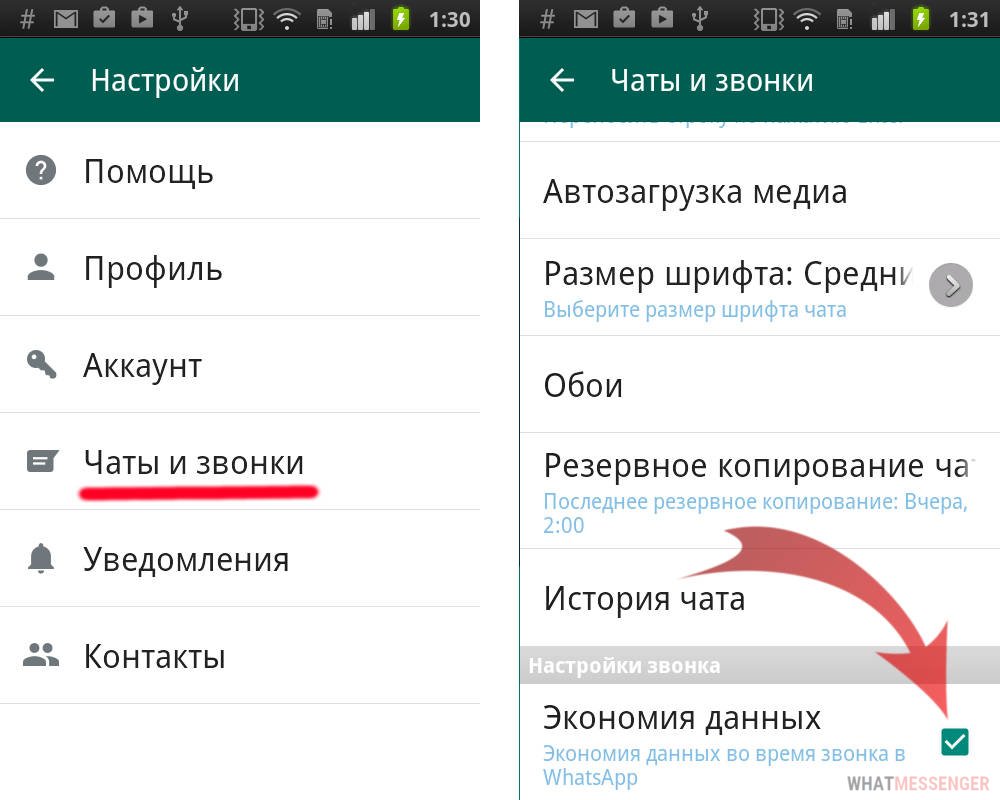Open Резервное копирование чатов option
This screenshot has height=800, width=1000.
760,491
